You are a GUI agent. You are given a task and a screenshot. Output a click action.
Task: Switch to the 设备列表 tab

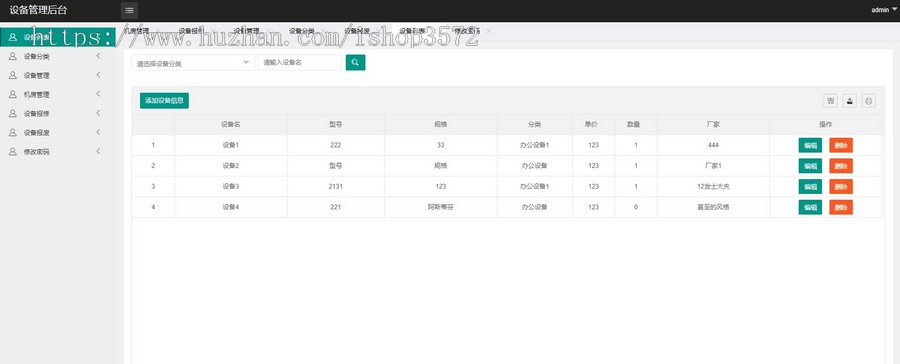click(412, 31)
